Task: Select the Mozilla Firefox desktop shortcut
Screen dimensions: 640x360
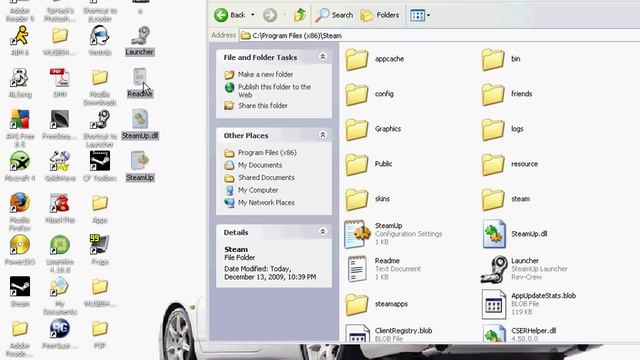Action: coord(20,212)
